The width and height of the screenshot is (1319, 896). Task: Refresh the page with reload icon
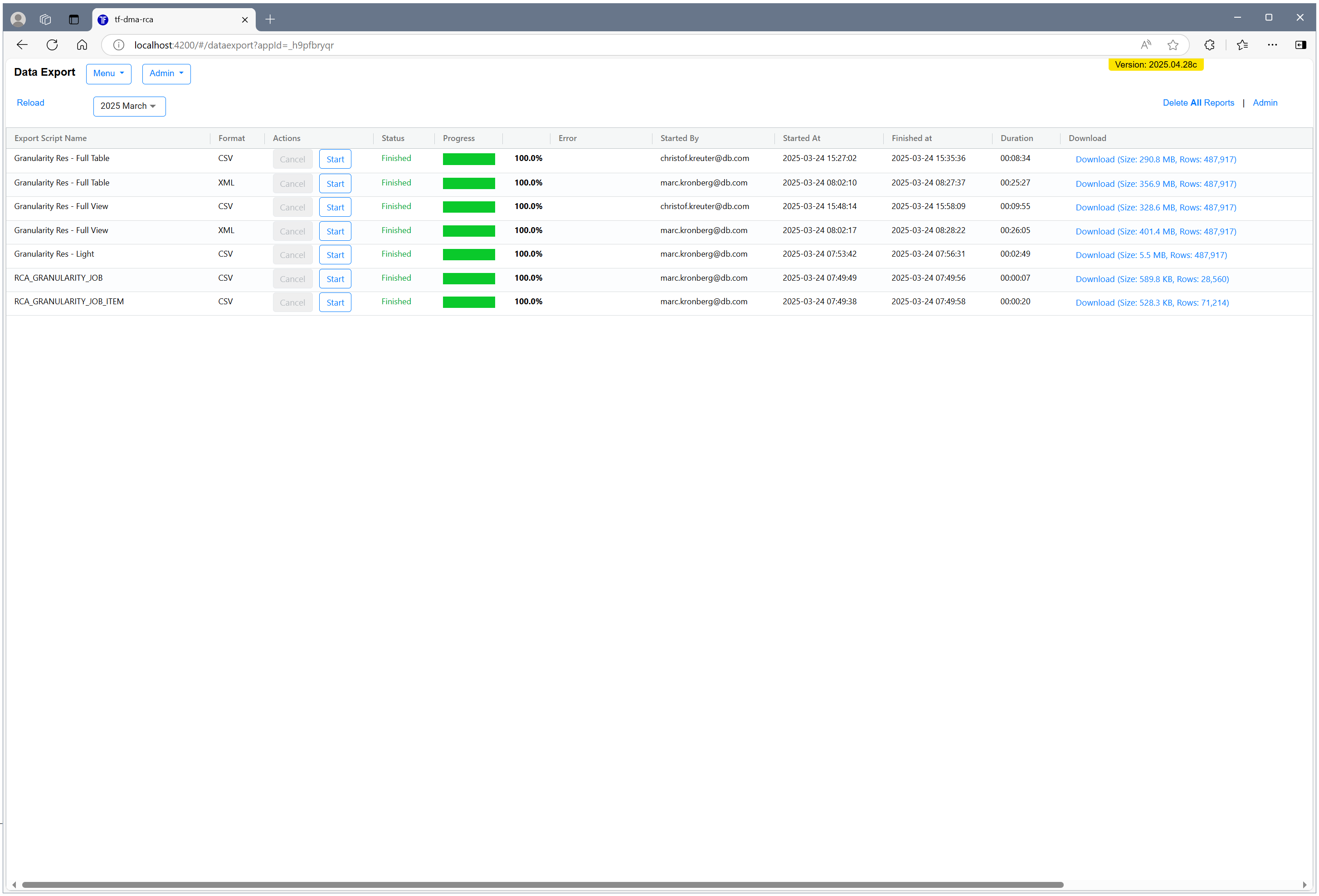pyautogui.click(x=52, y=45)
